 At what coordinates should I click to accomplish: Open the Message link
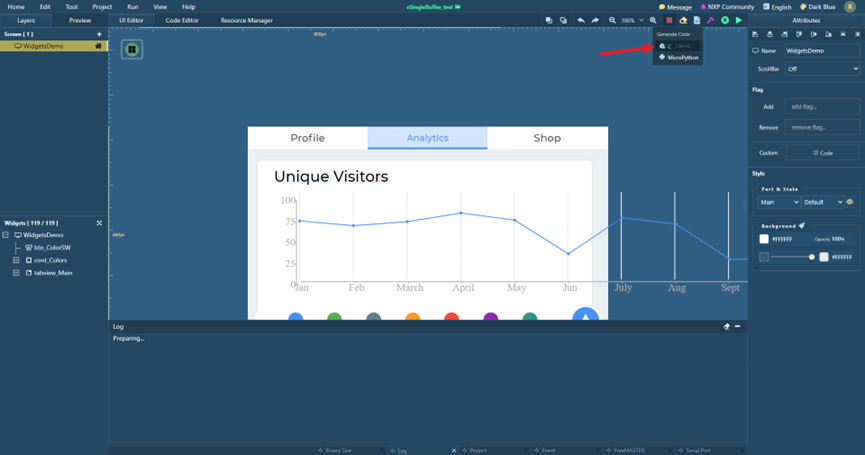pyautogui.click(x=675, y=7)
